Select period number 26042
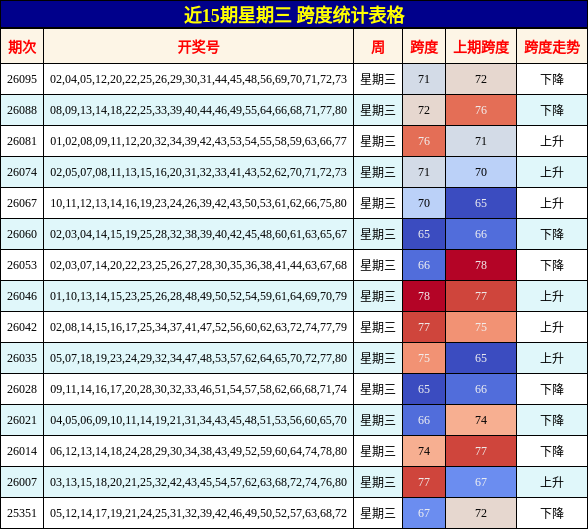 [x=22, y=327]
